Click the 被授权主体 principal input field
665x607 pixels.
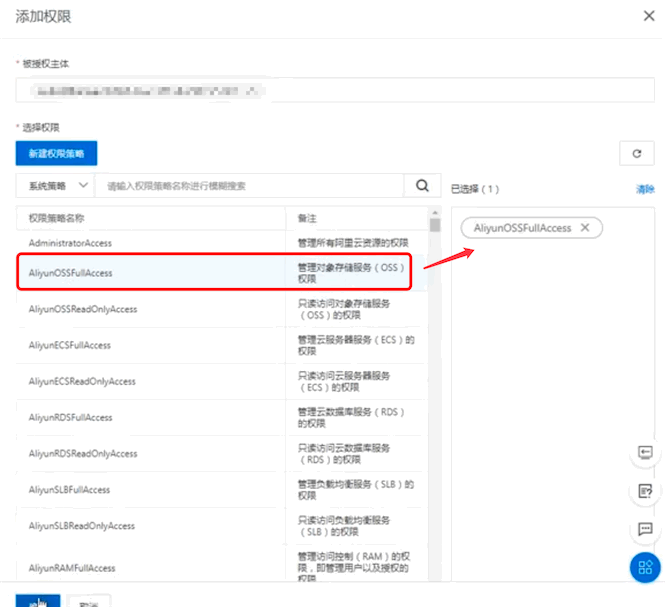click(335, 90)
